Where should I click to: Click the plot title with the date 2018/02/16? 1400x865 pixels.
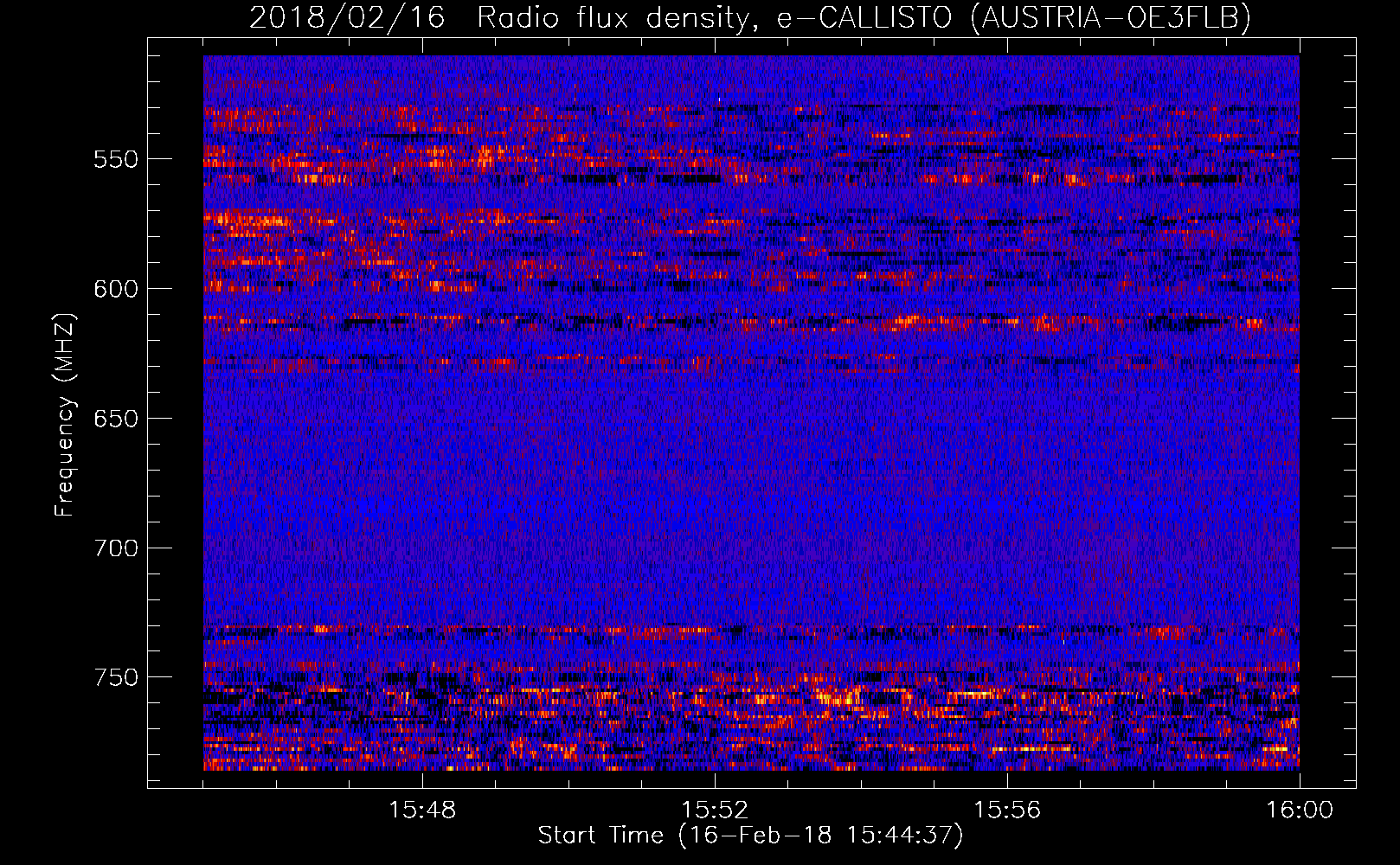pyautogui.click(x=750, y=17)
